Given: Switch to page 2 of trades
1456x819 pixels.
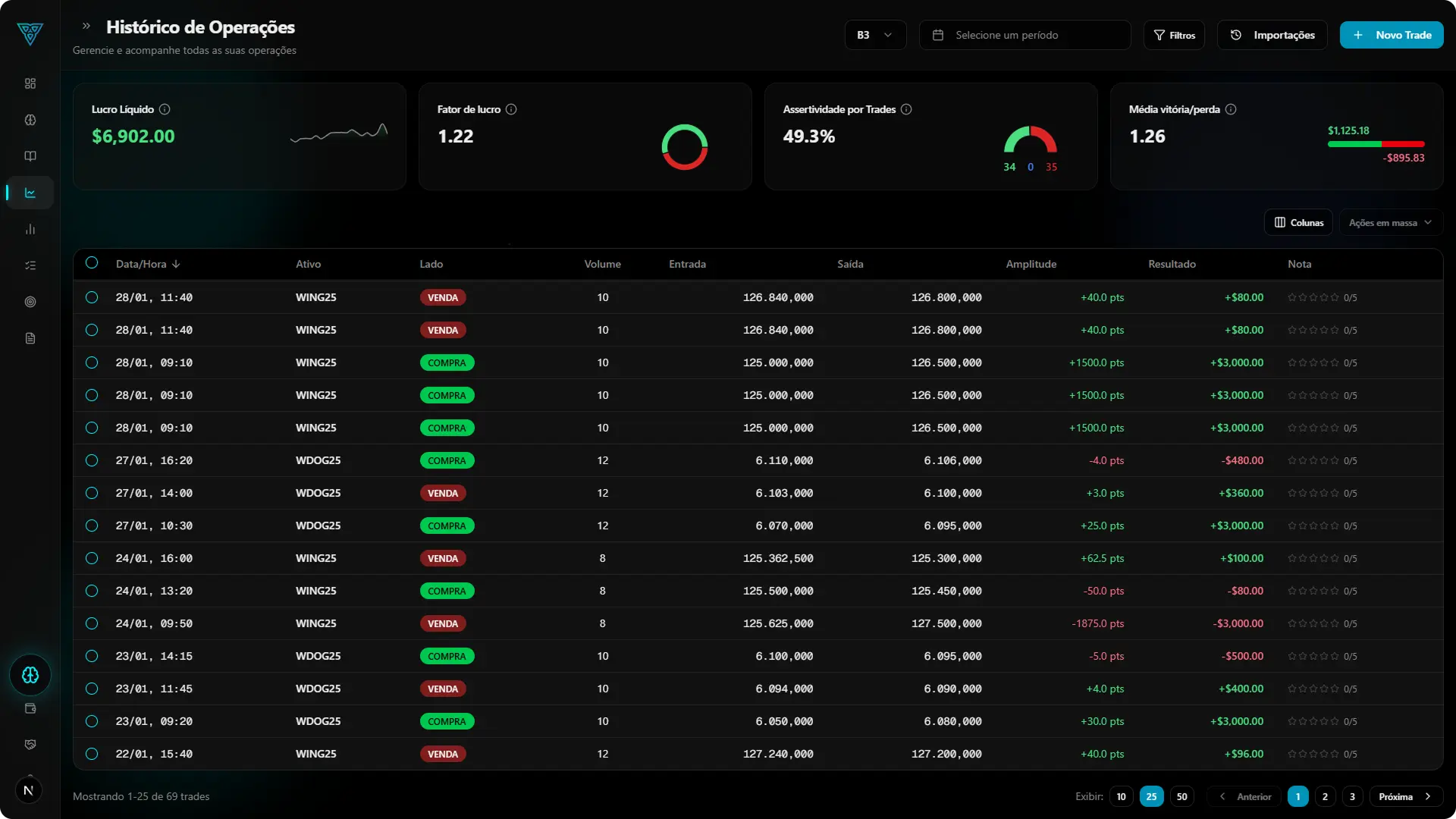Looking at the screenshot, I should 1325,796.
